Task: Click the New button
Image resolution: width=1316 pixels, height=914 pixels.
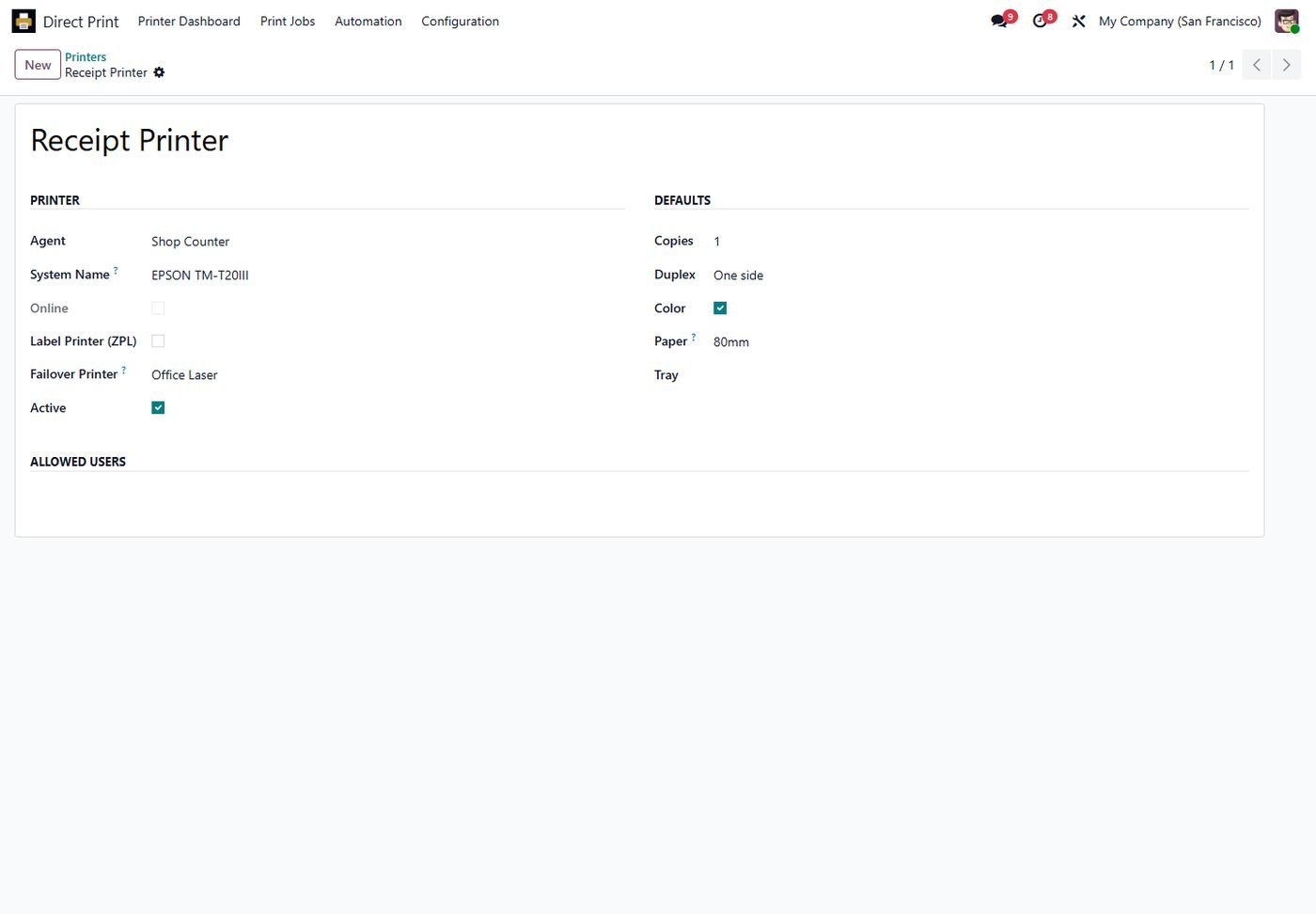Action: pos(38,65)
